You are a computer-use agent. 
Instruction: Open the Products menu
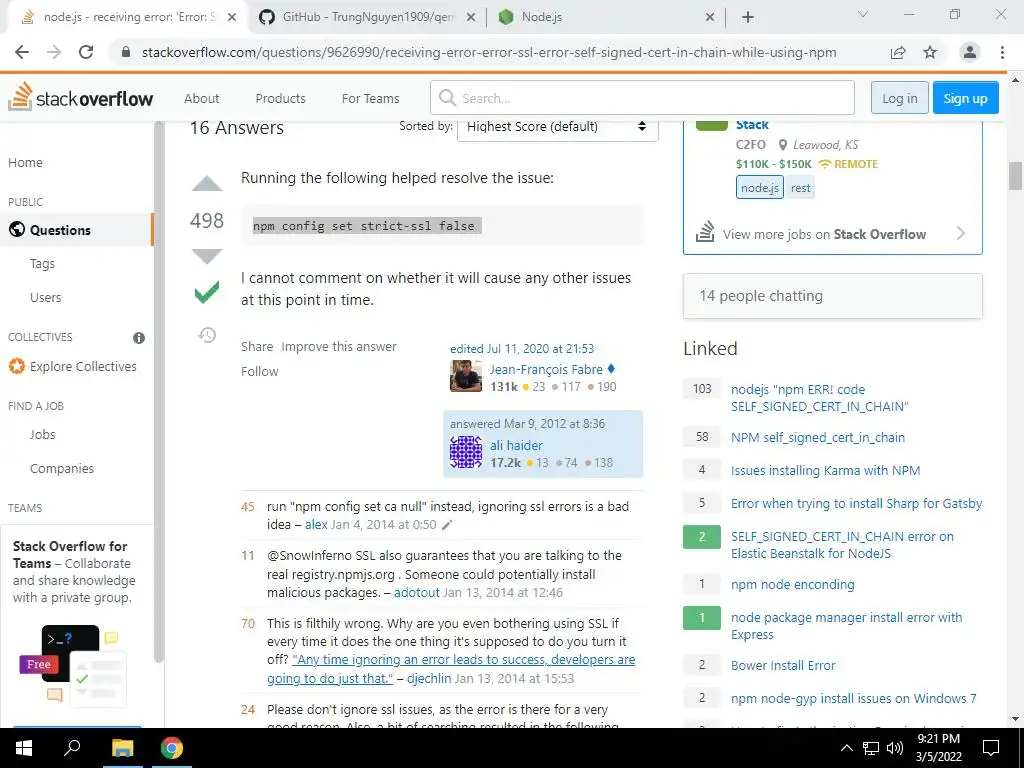coord(280,98)
